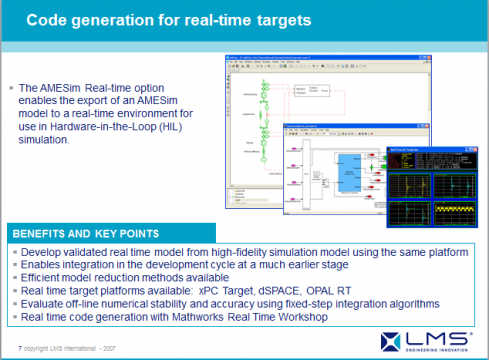Viewport: 489px width, 360px height.
Task: Click the vehicle body mass component
Action: 264,95
